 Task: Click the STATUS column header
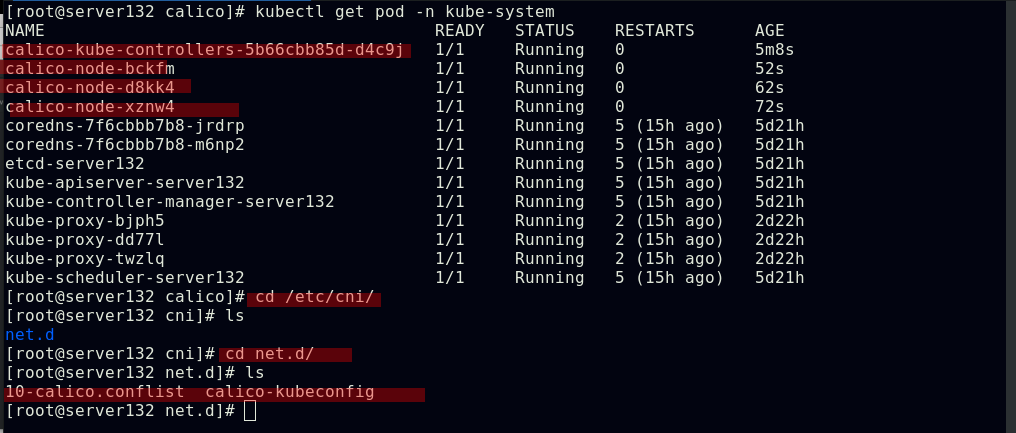coord(545,31)
